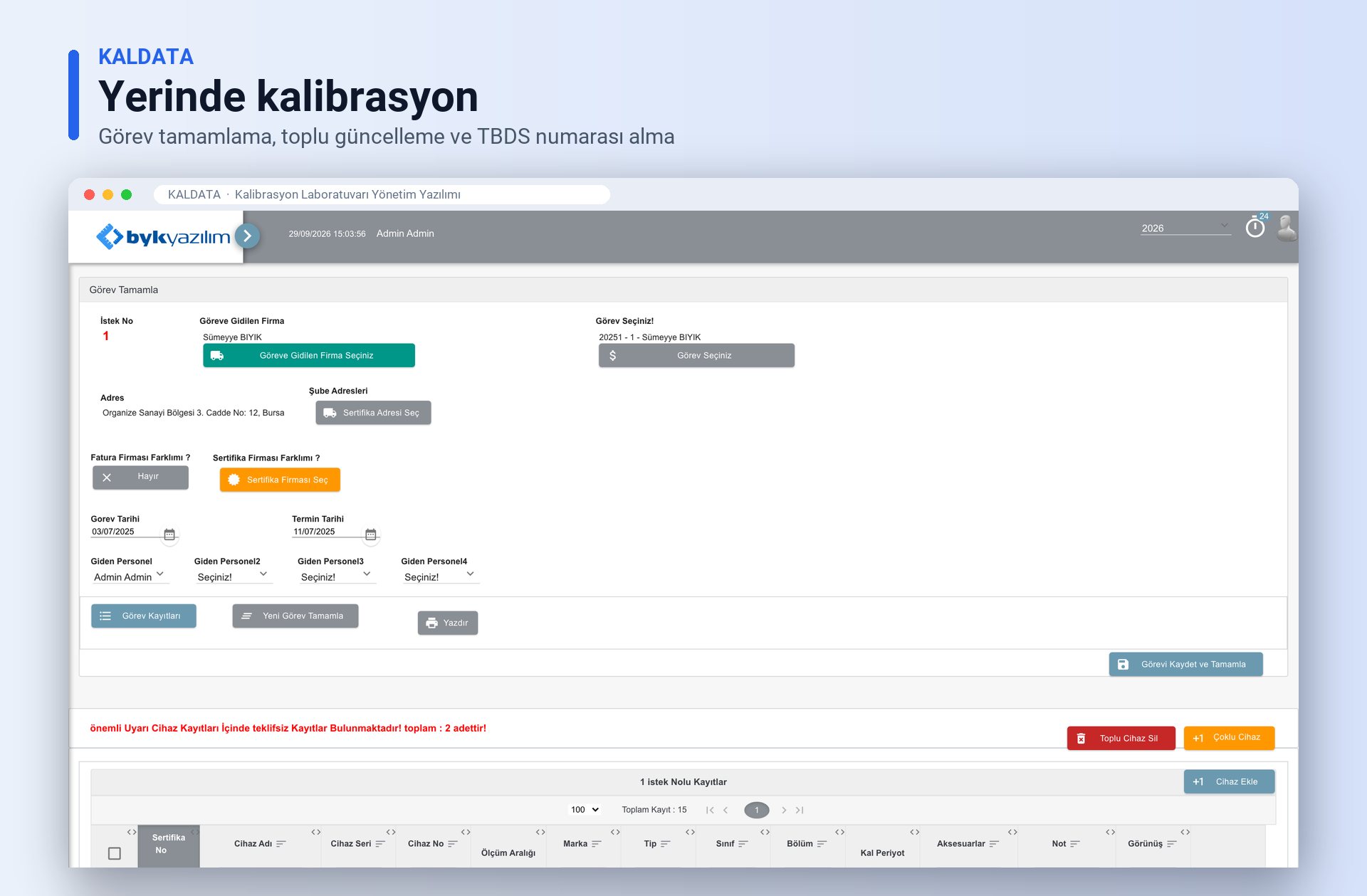Expand the year 2026 dropdown

tap(1185, 228)
